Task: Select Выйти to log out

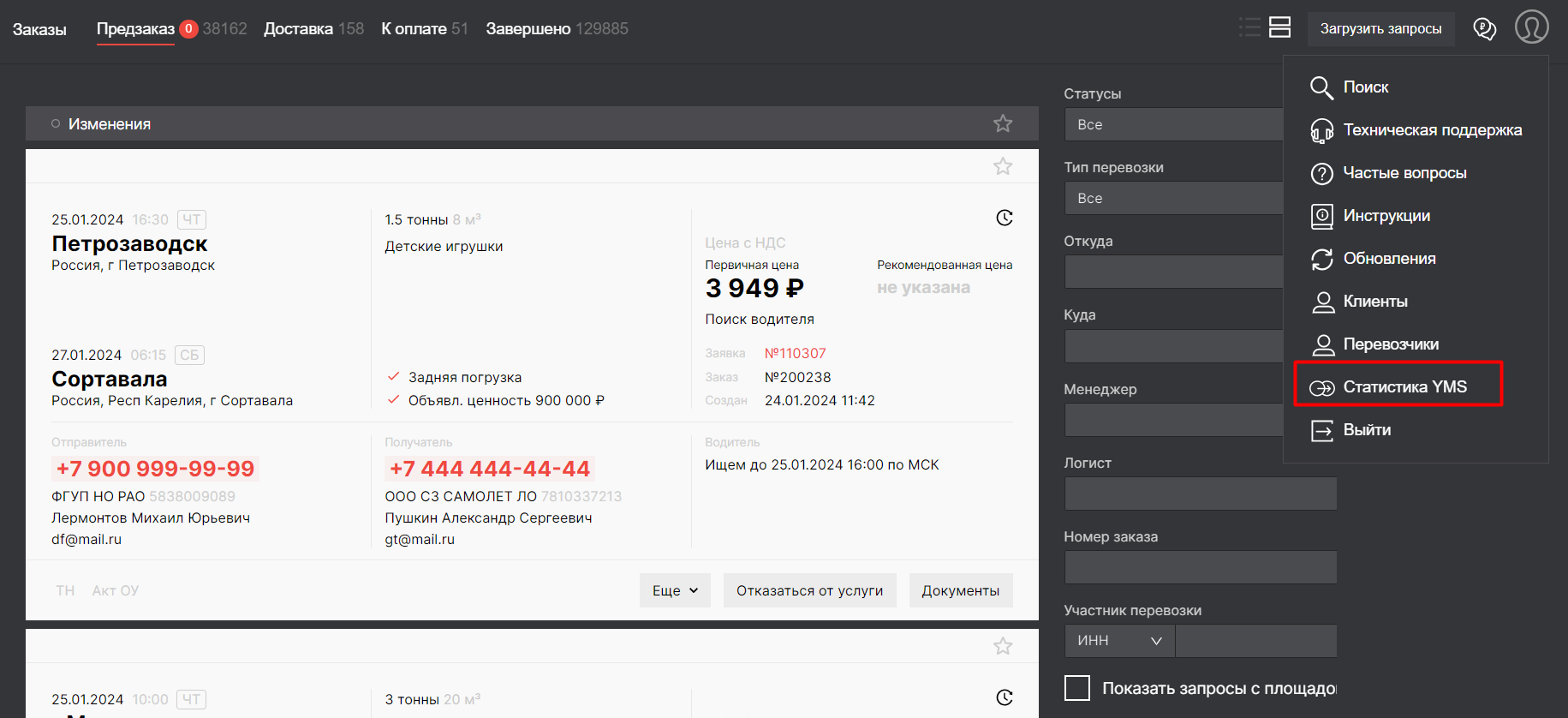Action: (1367, 430)
